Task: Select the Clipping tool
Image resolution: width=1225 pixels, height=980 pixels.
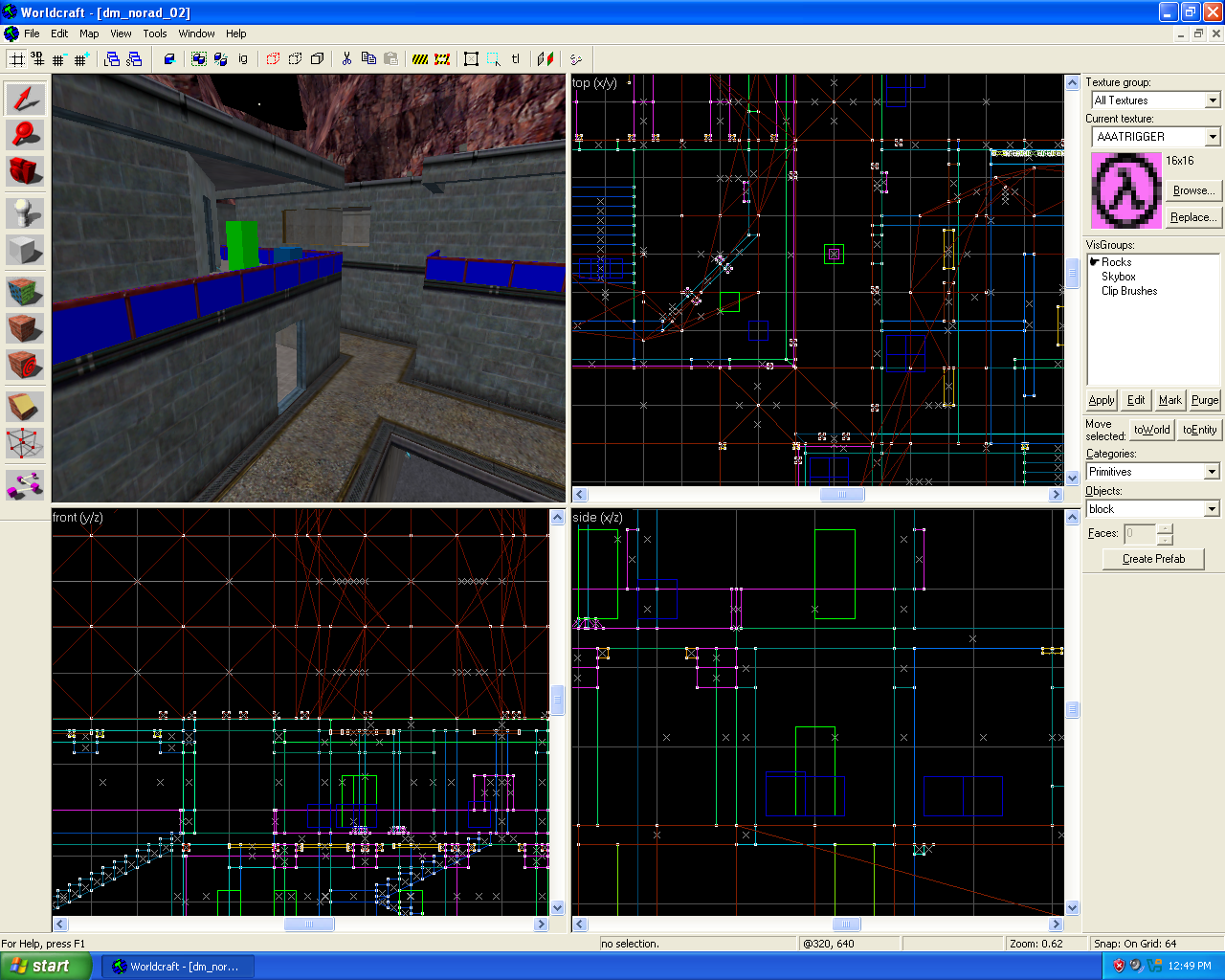Action: pos(25,407)
